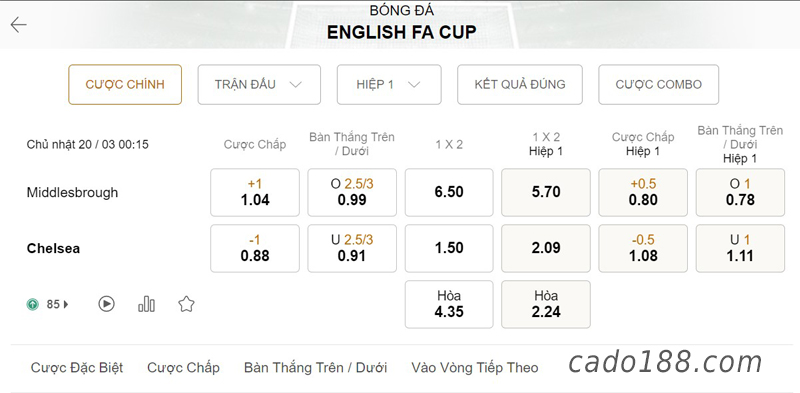Mark match as favorite with star icon
800x393 pixels.
click(x=186, y=304)
